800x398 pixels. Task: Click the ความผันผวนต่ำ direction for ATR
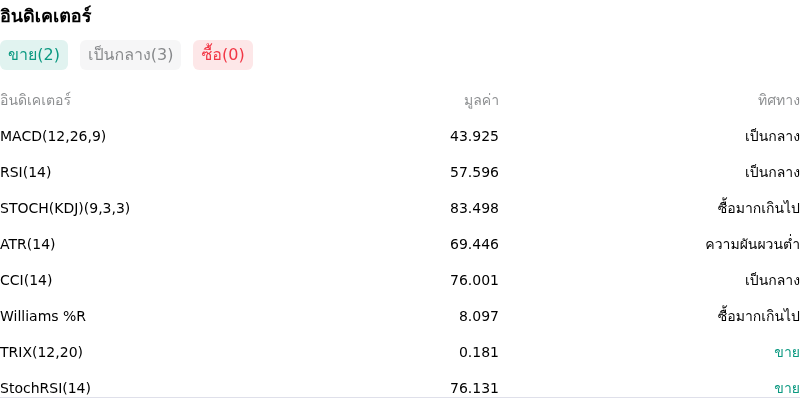click(x=753, y=244)
